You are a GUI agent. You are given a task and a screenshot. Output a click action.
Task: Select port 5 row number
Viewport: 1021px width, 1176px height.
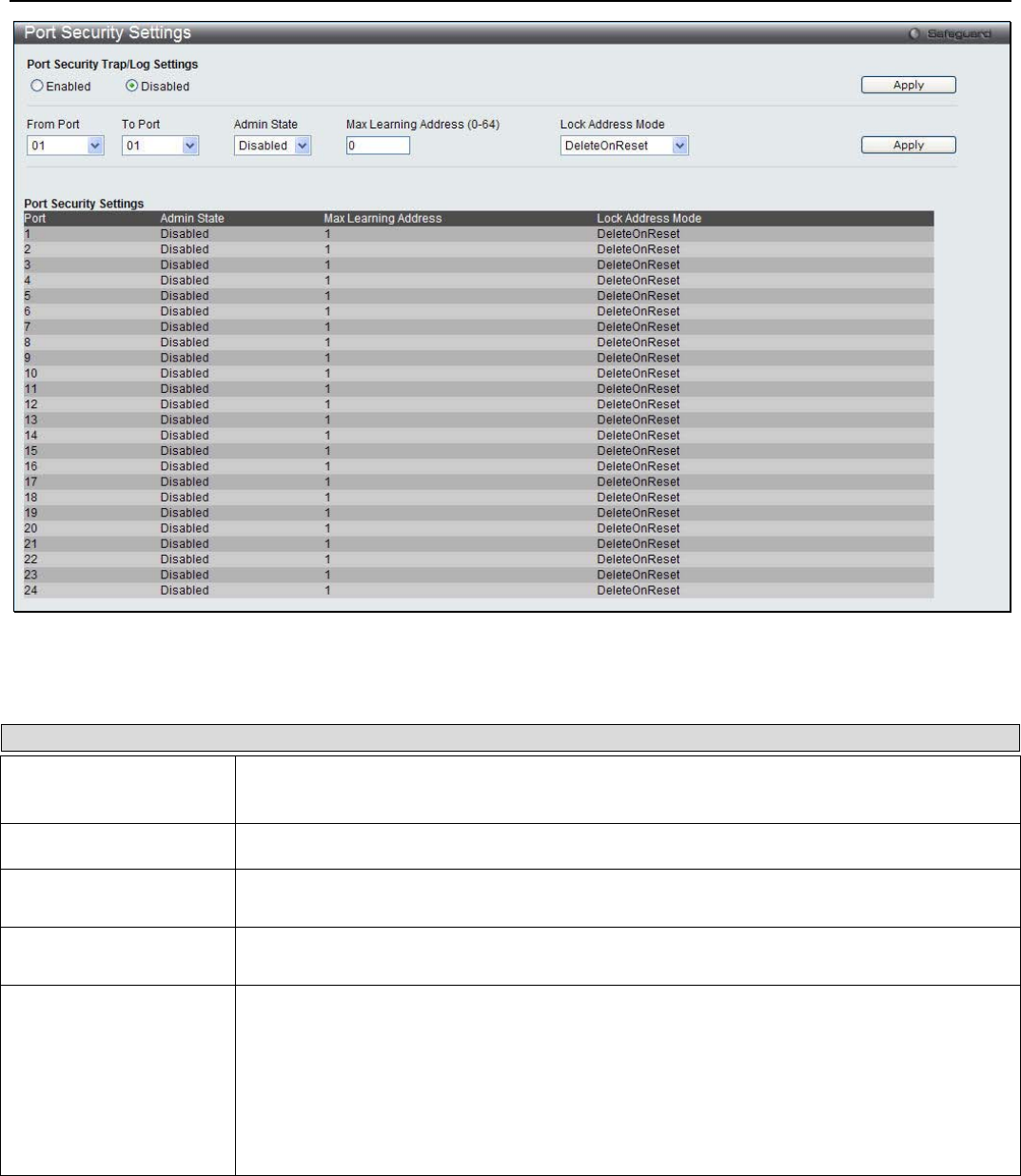tap(28, 296)
